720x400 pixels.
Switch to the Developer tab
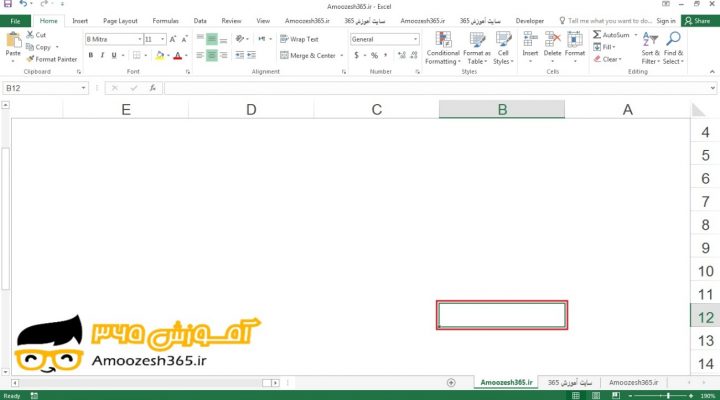pos(529,21)
